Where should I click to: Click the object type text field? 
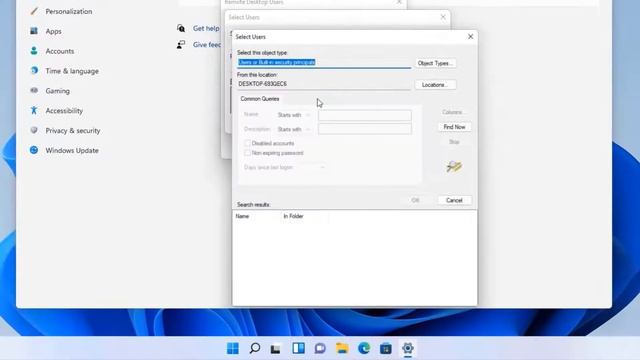pyautogui.click(x=324, y=62)
